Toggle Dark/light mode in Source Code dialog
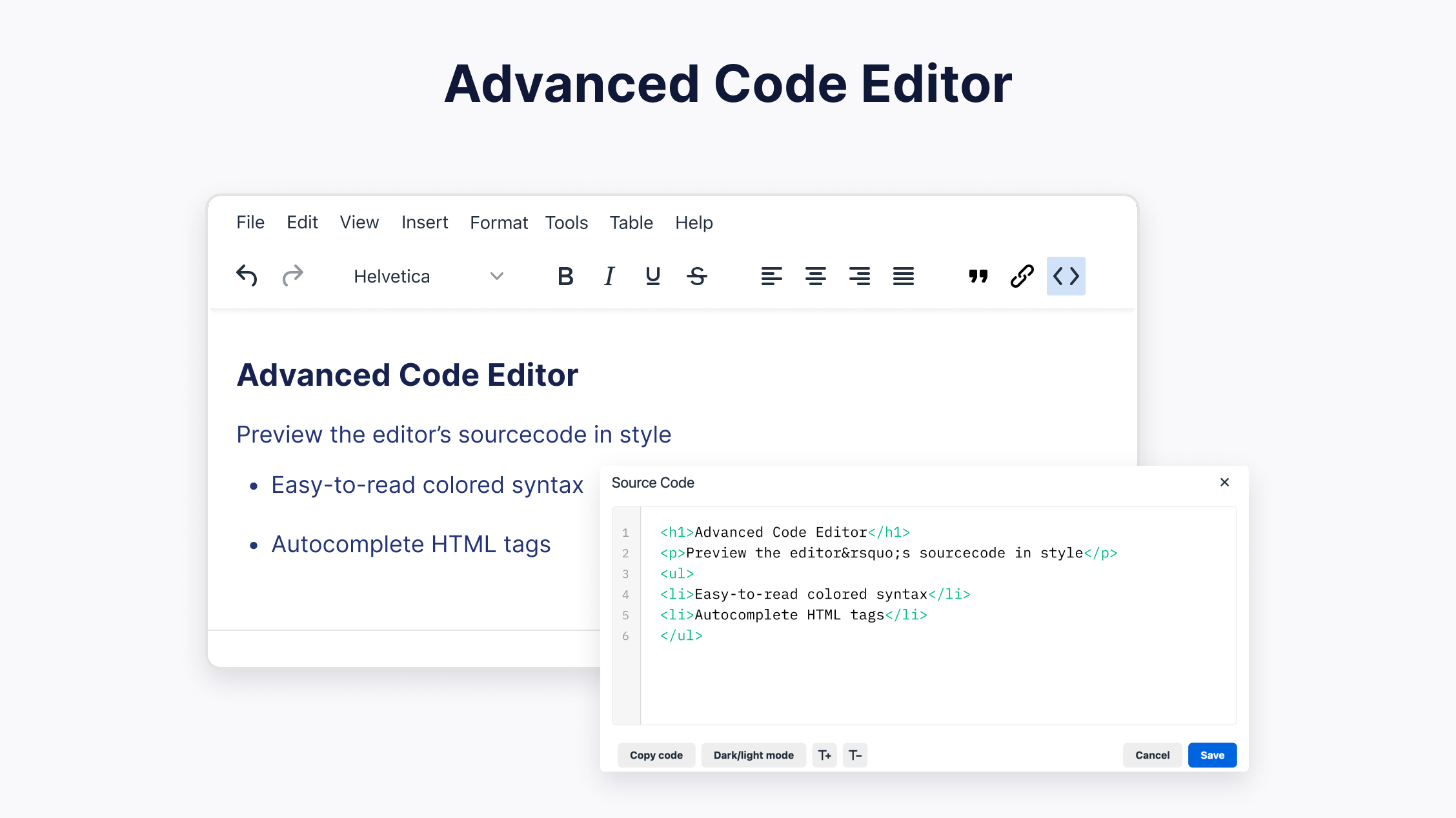Screen dimensions: 1456x818 pyautogui.click(x=753, y=755)
